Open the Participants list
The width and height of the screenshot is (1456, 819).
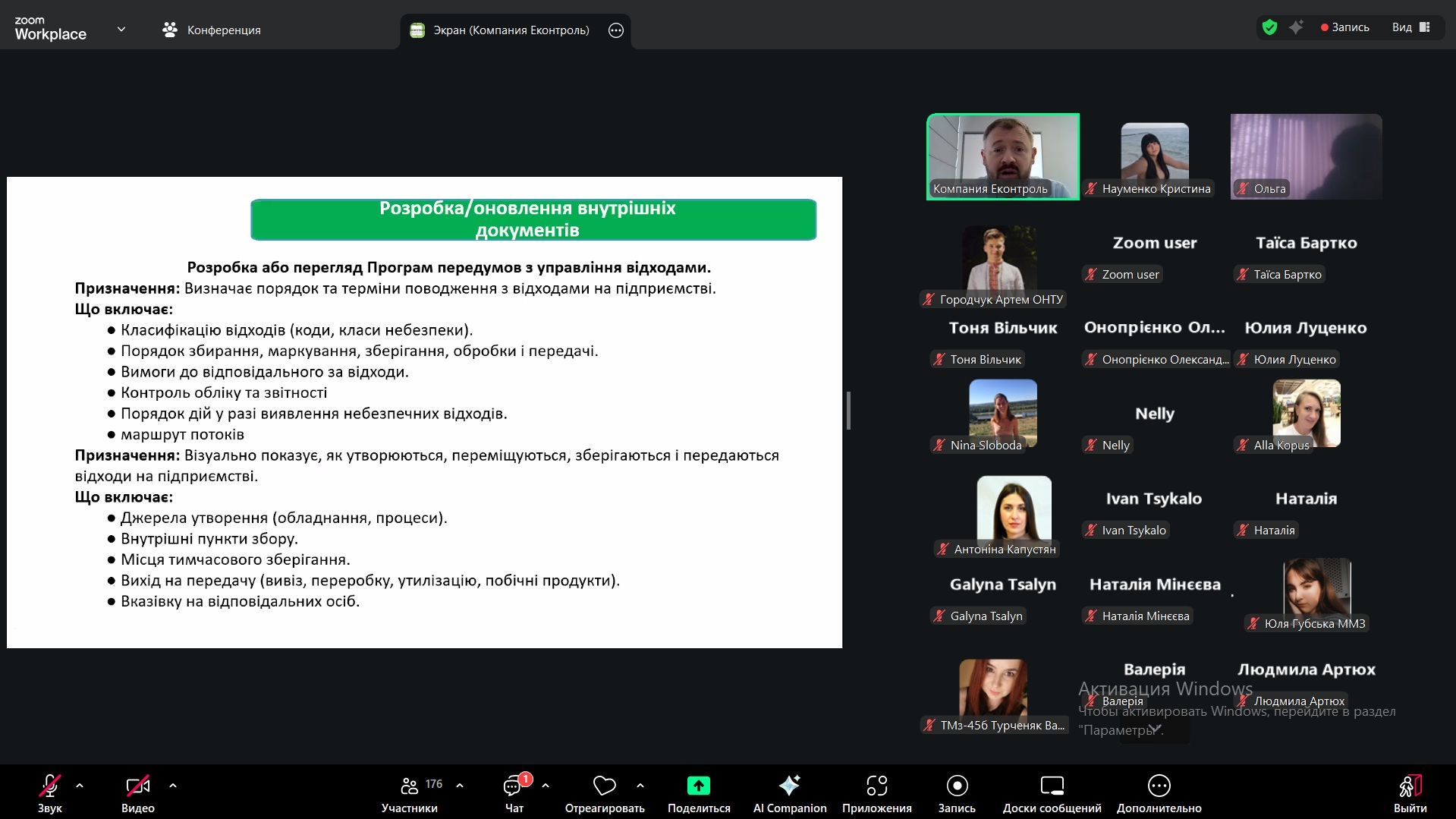410,793
